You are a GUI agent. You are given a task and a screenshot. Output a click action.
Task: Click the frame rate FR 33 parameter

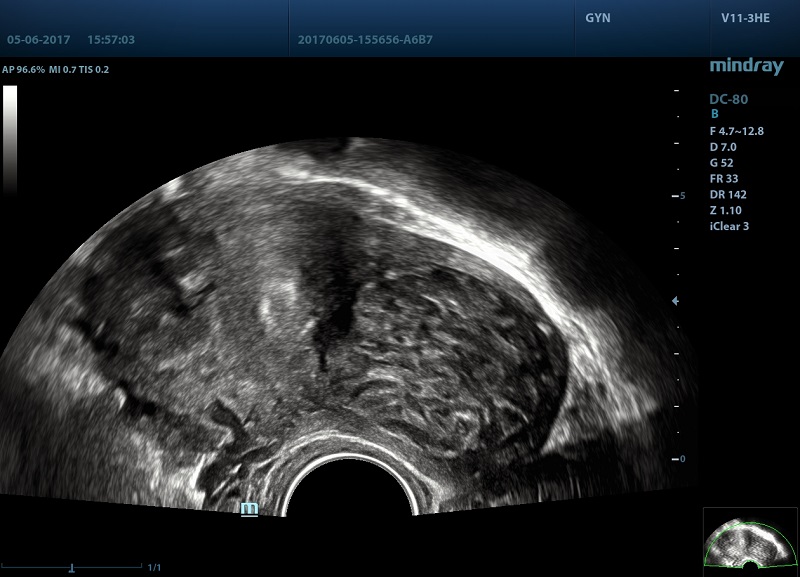coord(724,179)
